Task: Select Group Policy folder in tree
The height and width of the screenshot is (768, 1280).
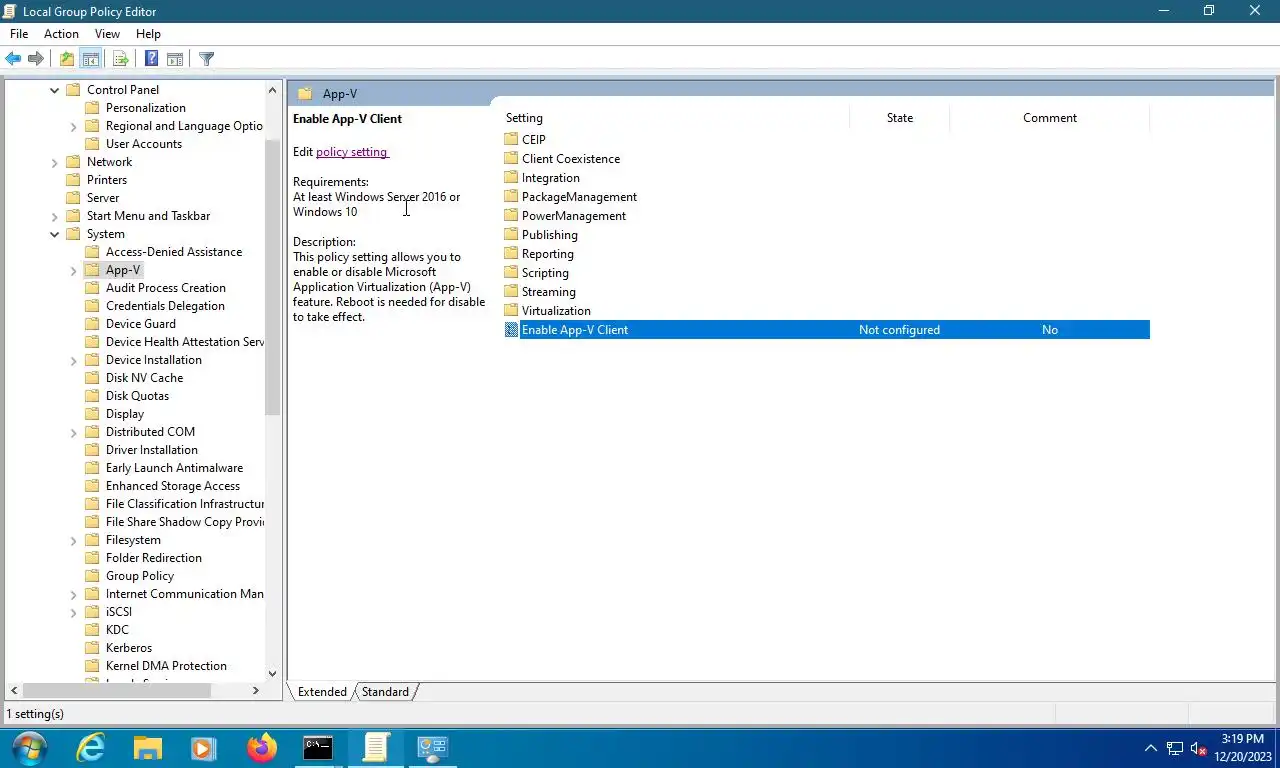Action: [x=140, y=576]
